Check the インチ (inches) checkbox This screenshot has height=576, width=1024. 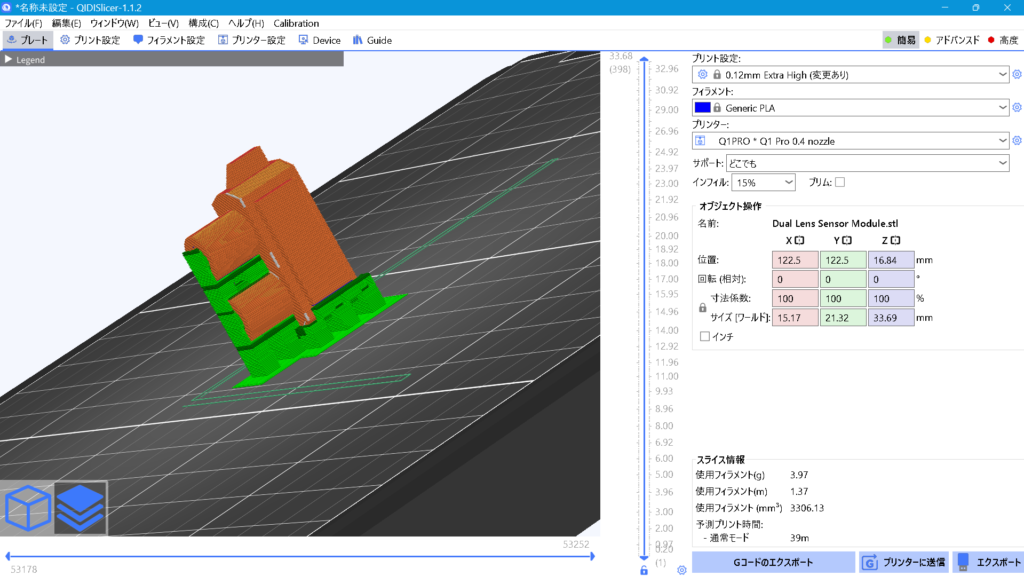[x=705, y=337]
